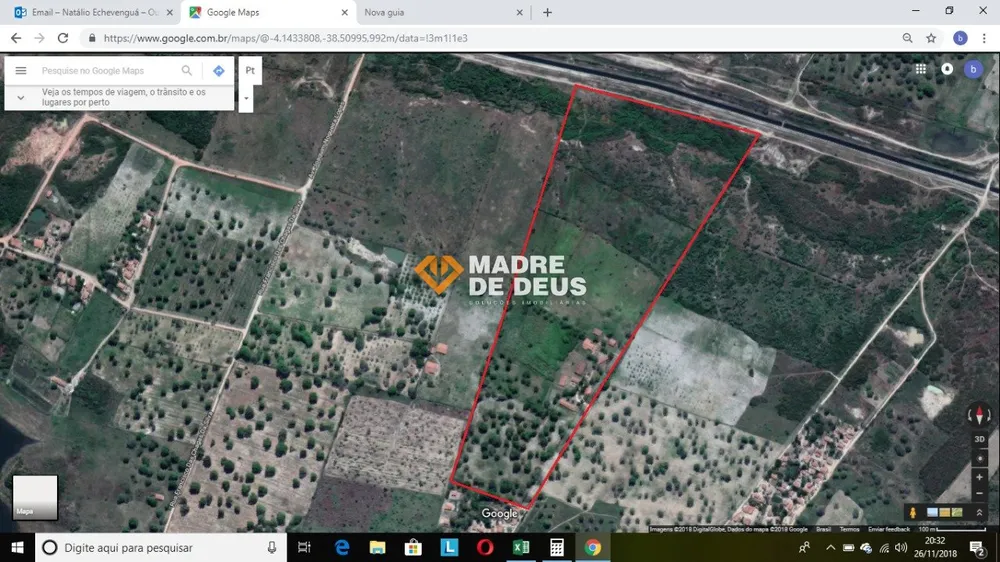Viewport: 1000px width, 562px height.
Task: Zoom in with the plus button
Action: coord(980,477)
